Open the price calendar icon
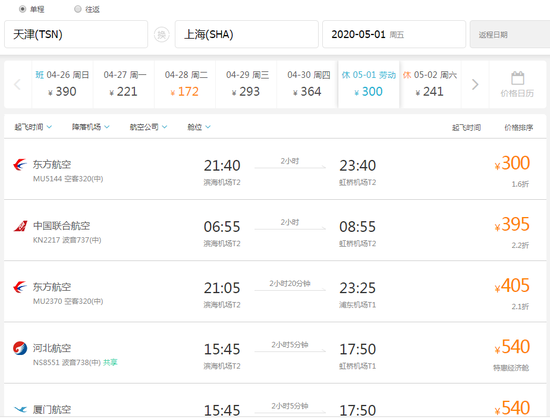Image resolution: width=550 pixels, height=418 pixels. [517, 78]
